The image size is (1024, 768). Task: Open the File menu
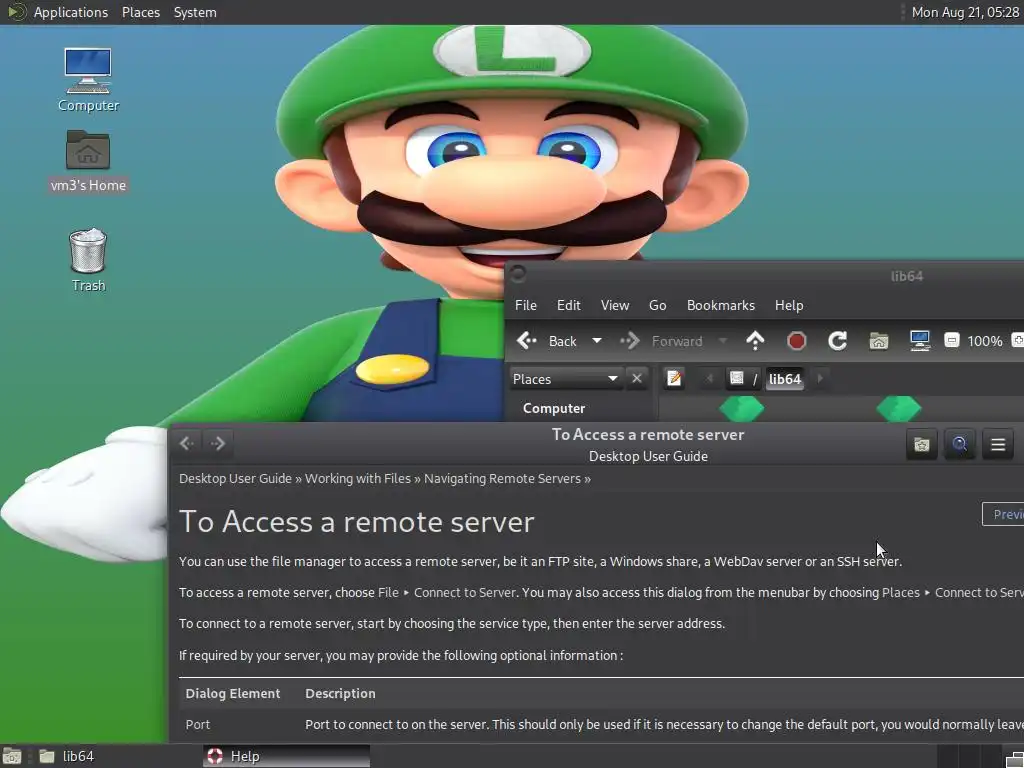[x=526, y=305]
